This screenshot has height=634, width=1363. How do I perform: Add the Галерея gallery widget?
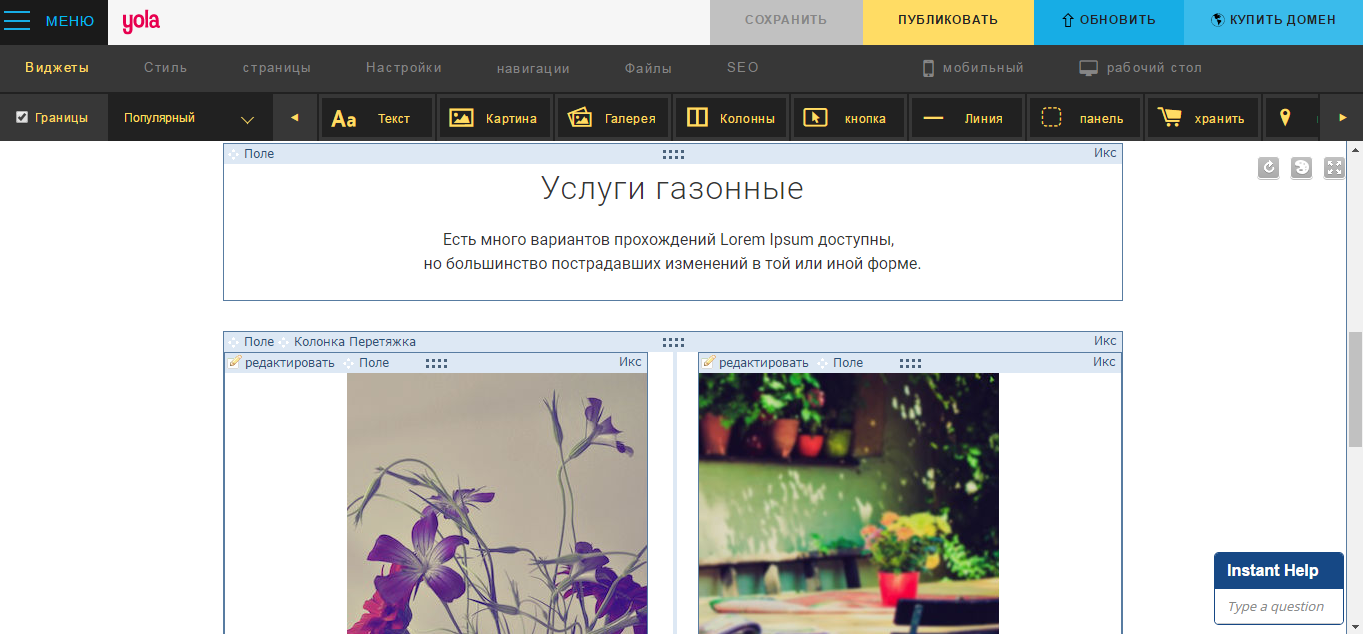613,117
